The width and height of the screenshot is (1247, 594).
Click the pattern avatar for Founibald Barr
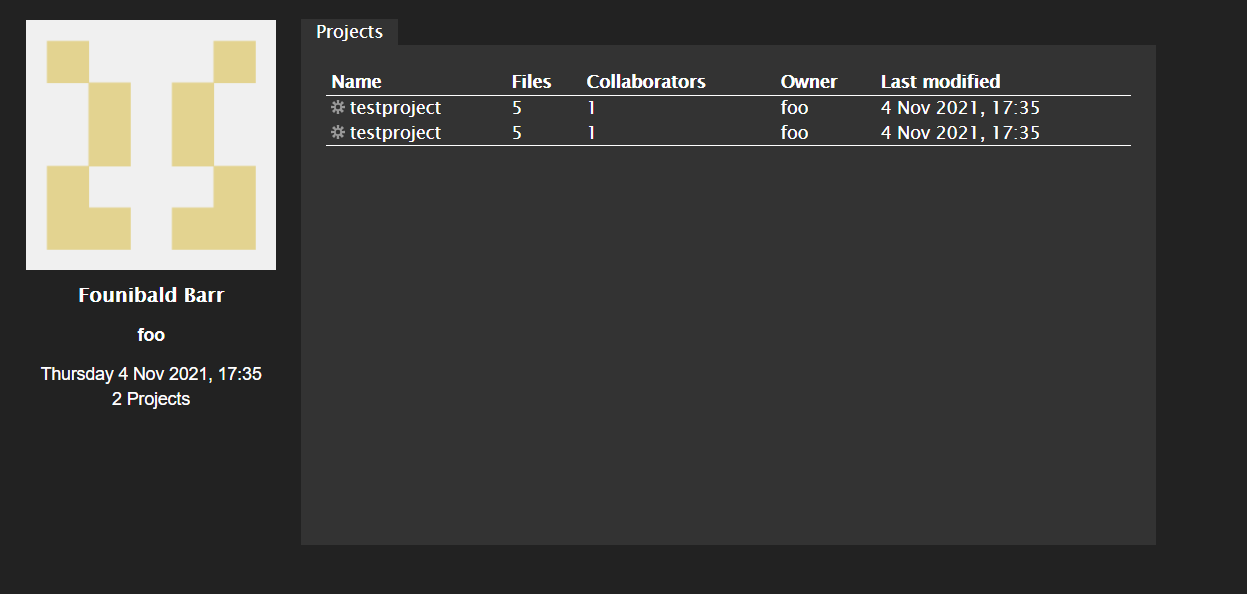tap(150, 144)
